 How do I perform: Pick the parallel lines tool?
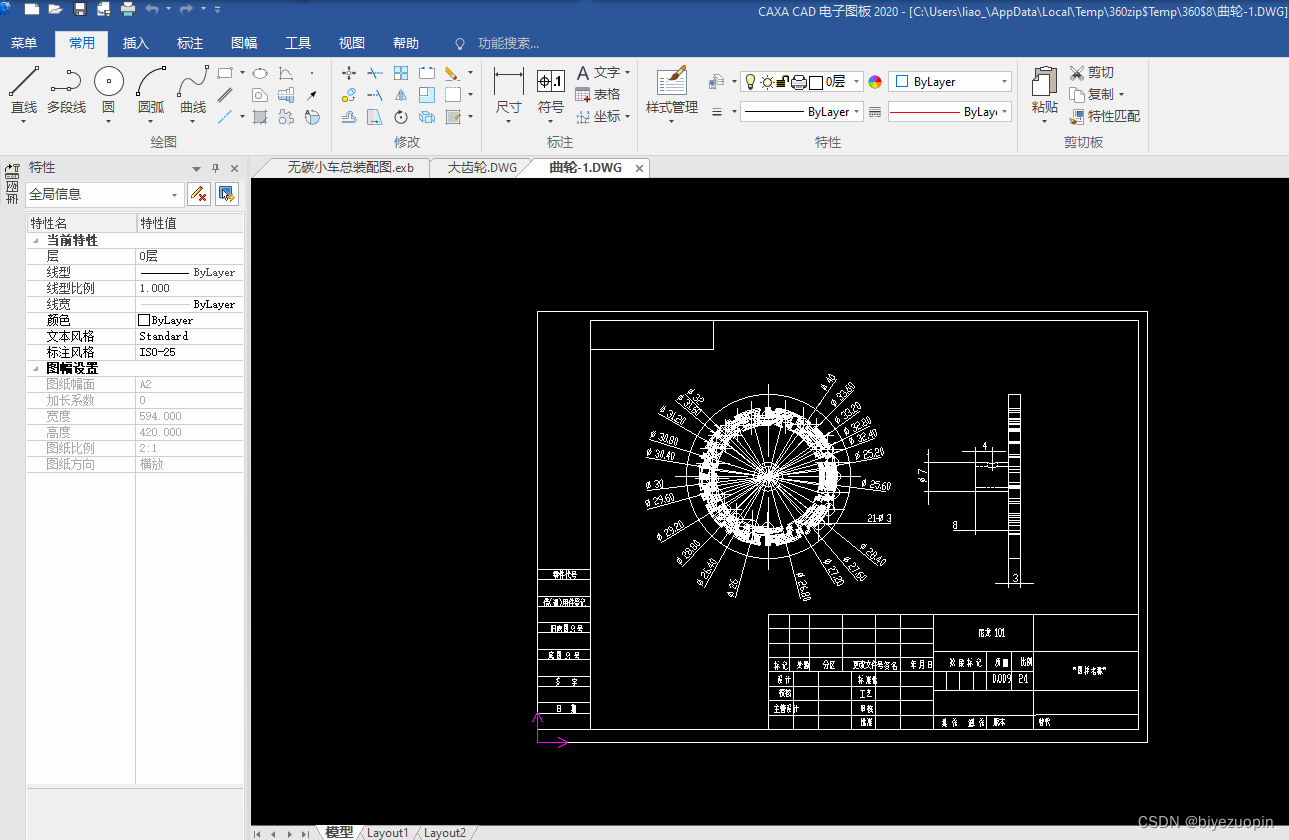pyautogui.click(x=225, y=95)
